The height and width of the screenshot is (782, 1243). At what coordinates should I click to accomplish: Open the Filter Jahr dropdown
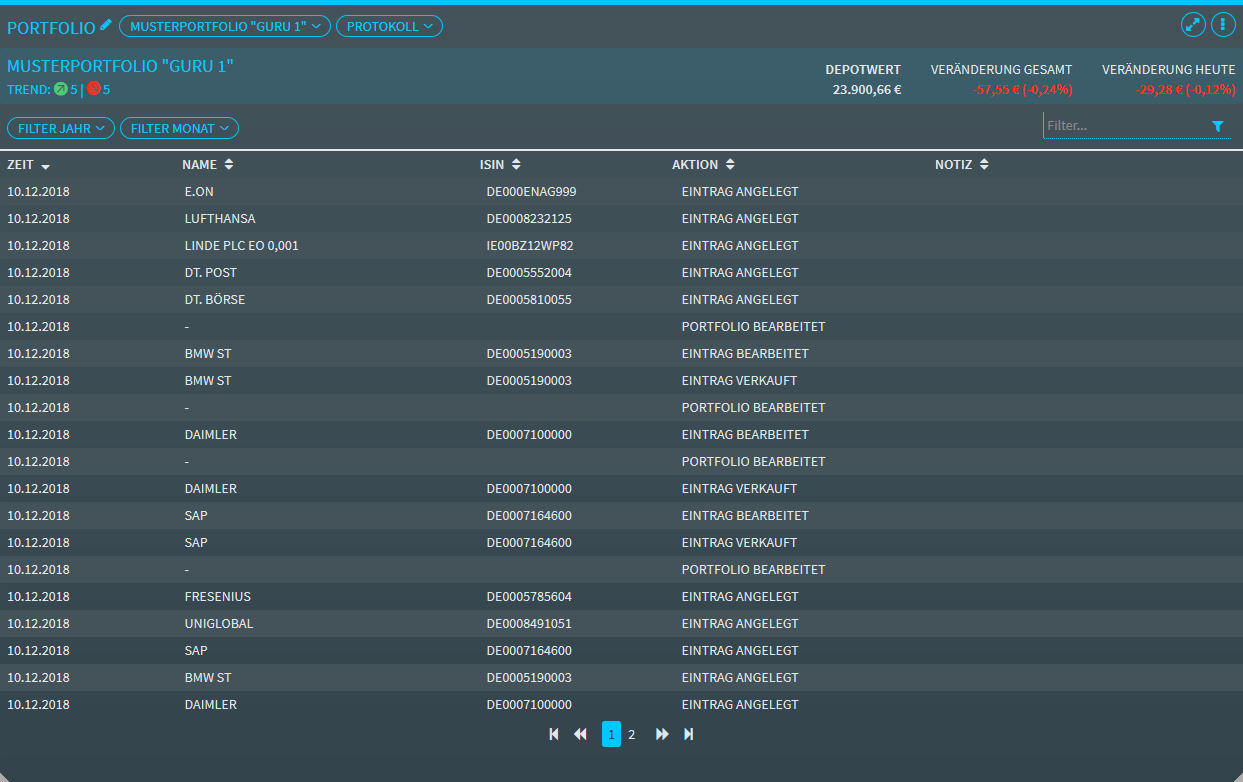point(61,128)
